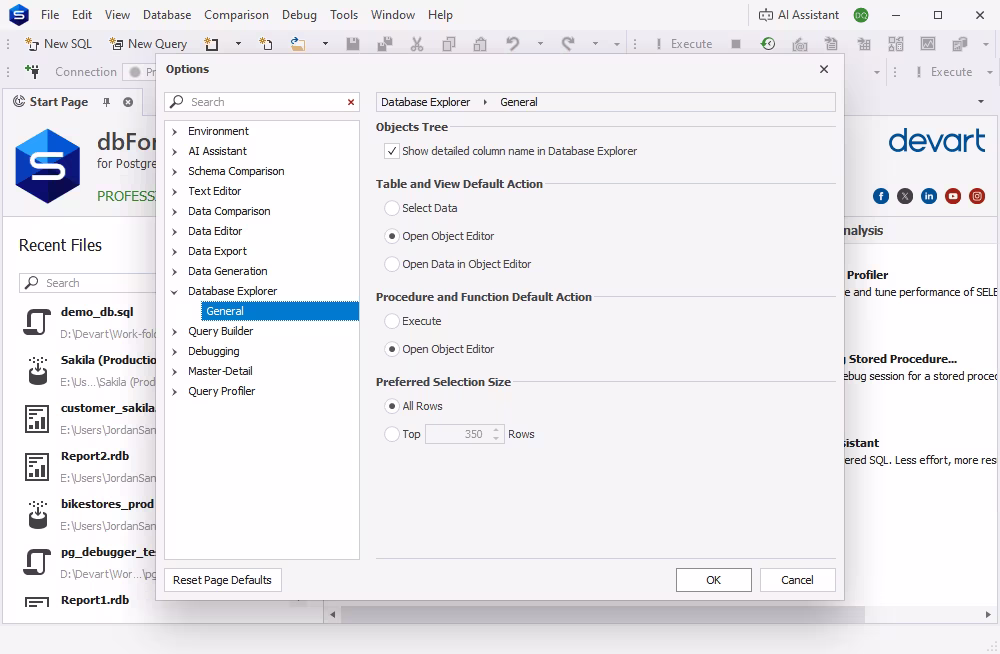Close the Options dialog with X
1000x654 pixels.
click(824, 69)
